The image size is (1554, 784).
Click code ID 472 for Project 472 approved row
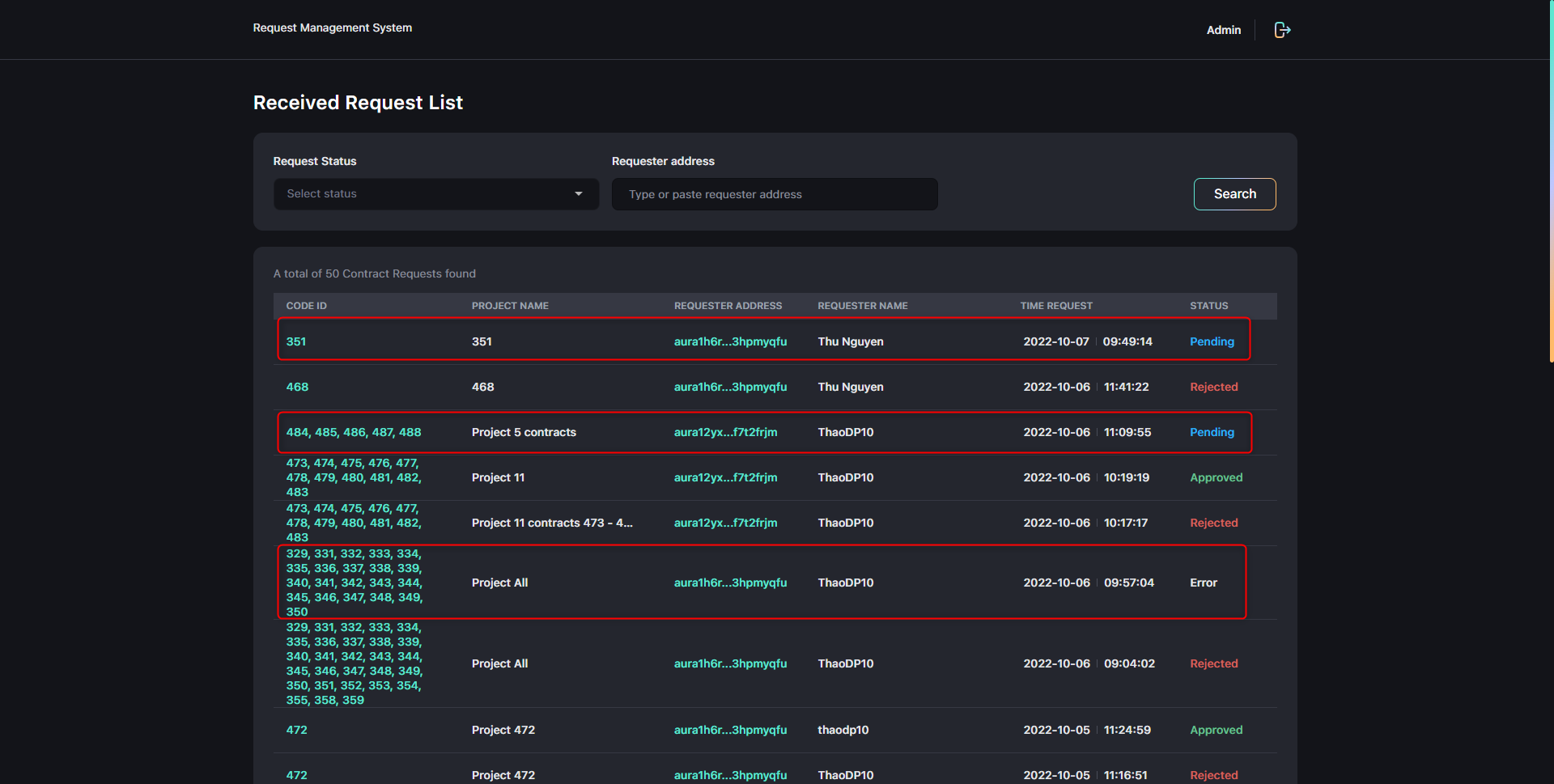(x=297, y=730)
